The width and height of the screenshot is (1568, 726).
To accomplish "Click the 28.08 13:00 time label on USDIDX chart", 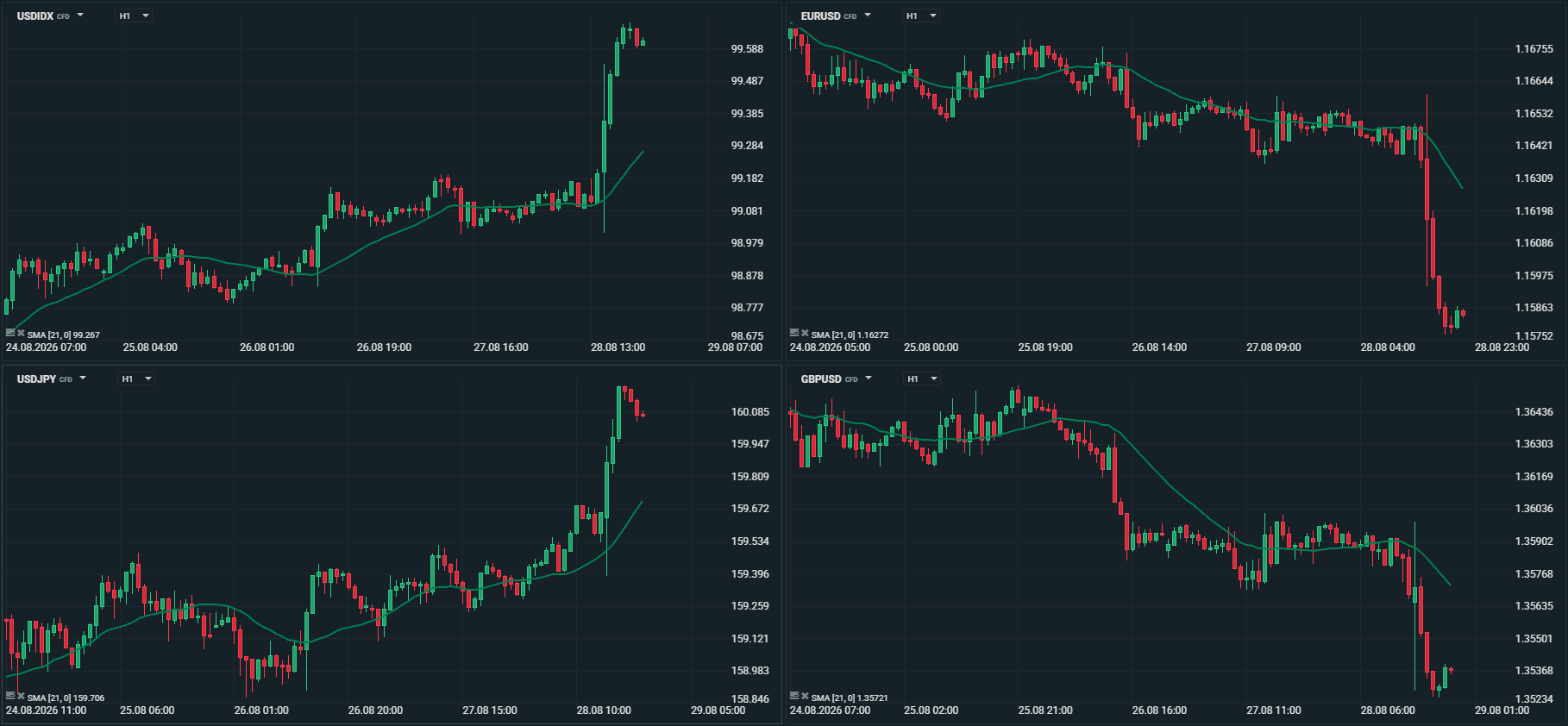I will click(618, 347).
